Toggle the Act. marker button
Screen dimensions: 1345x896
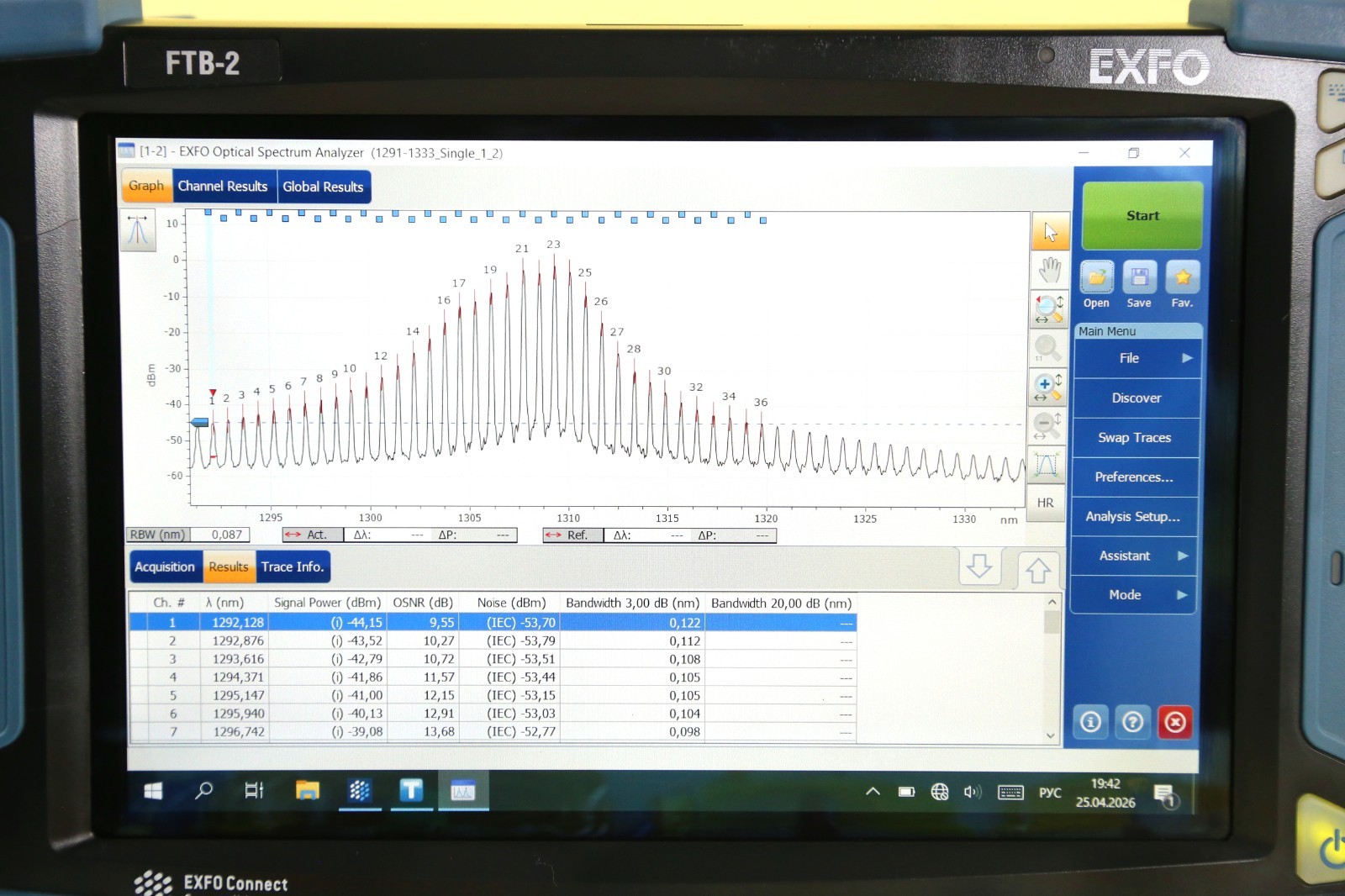tap(312, 535)
